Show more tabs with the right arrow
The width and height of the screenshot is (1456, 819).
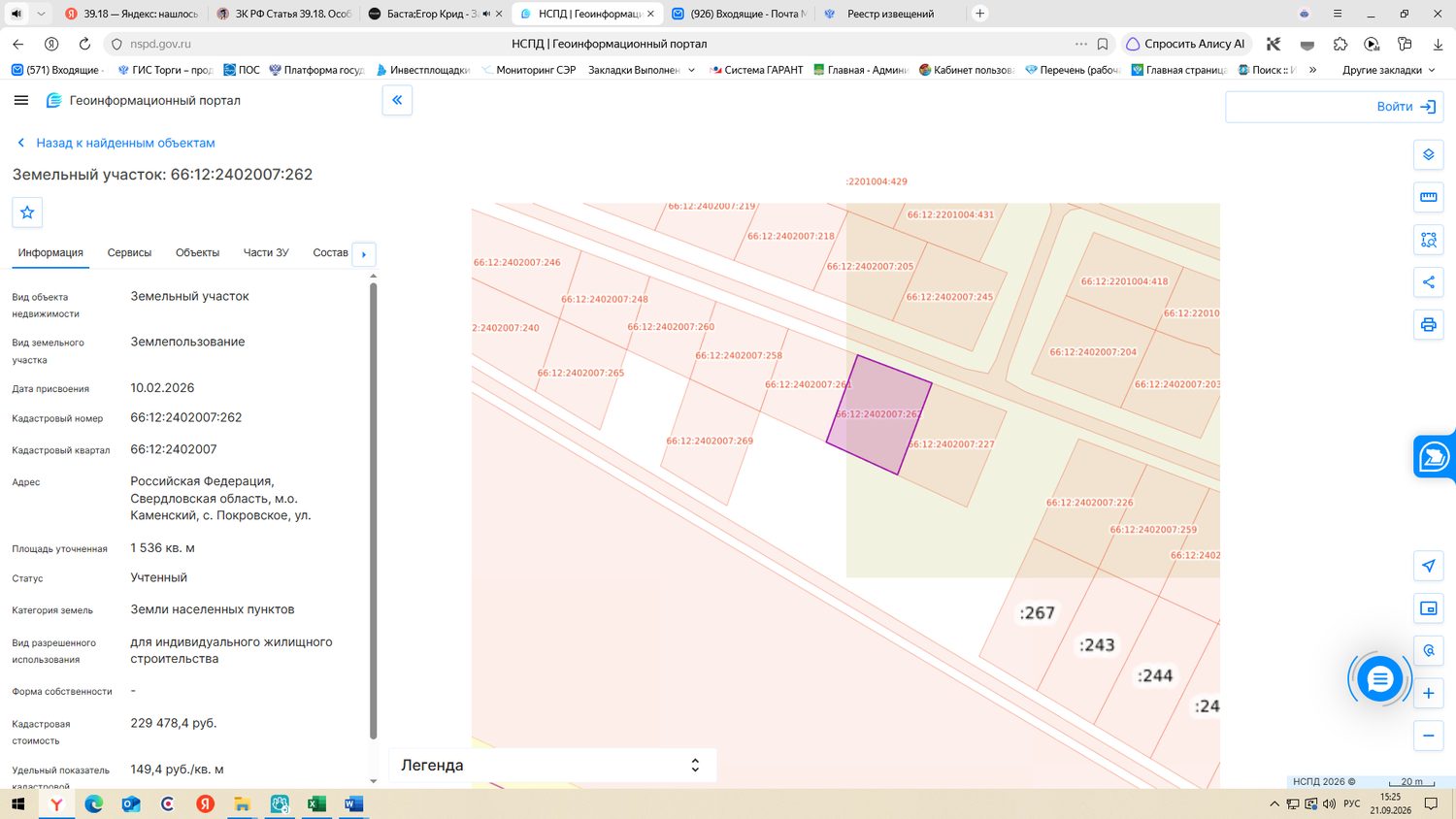(x=364, y=254)
